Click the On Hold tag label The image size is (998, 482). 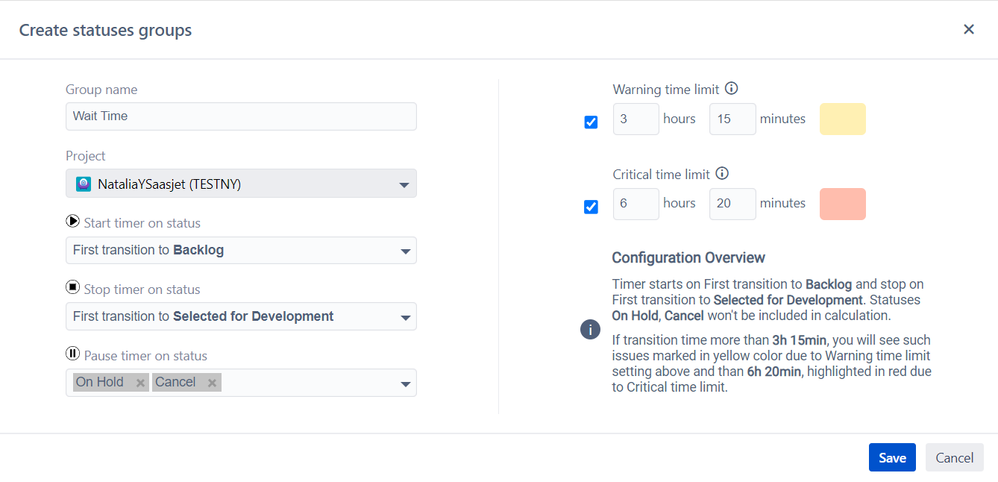click(100, 382)
